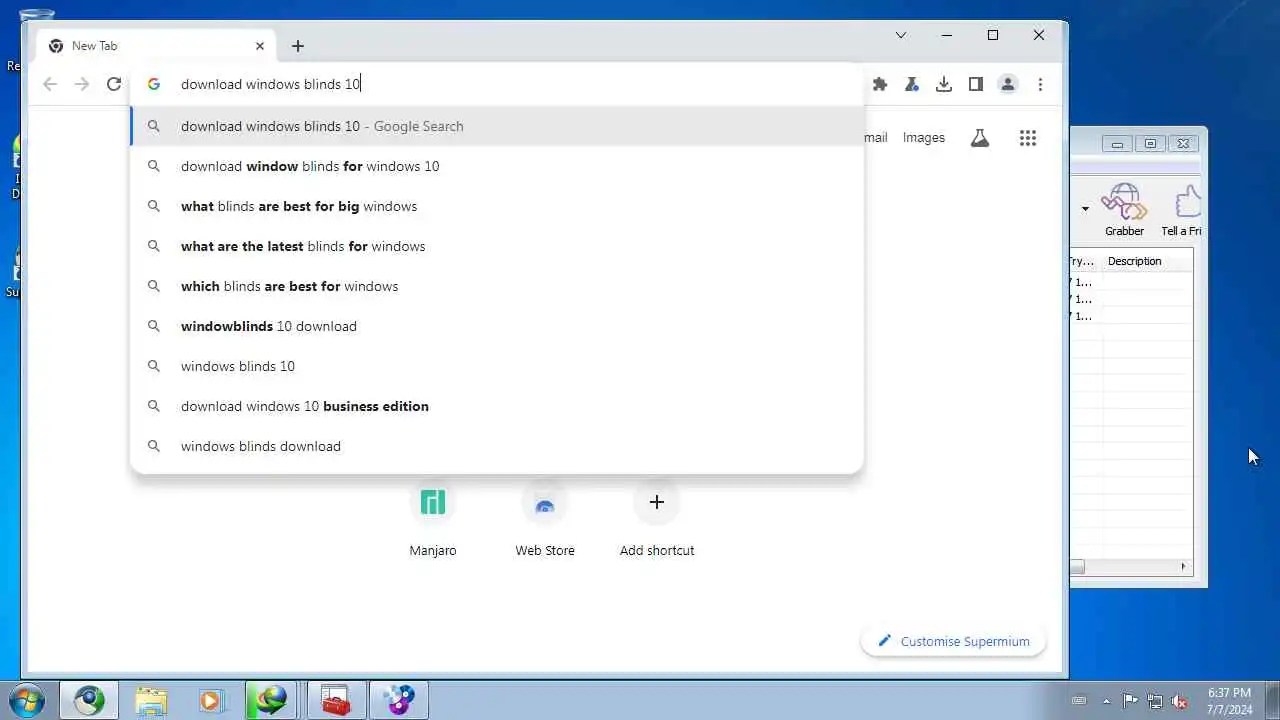Click the Grabber icon in background window

coord(1124,210)
